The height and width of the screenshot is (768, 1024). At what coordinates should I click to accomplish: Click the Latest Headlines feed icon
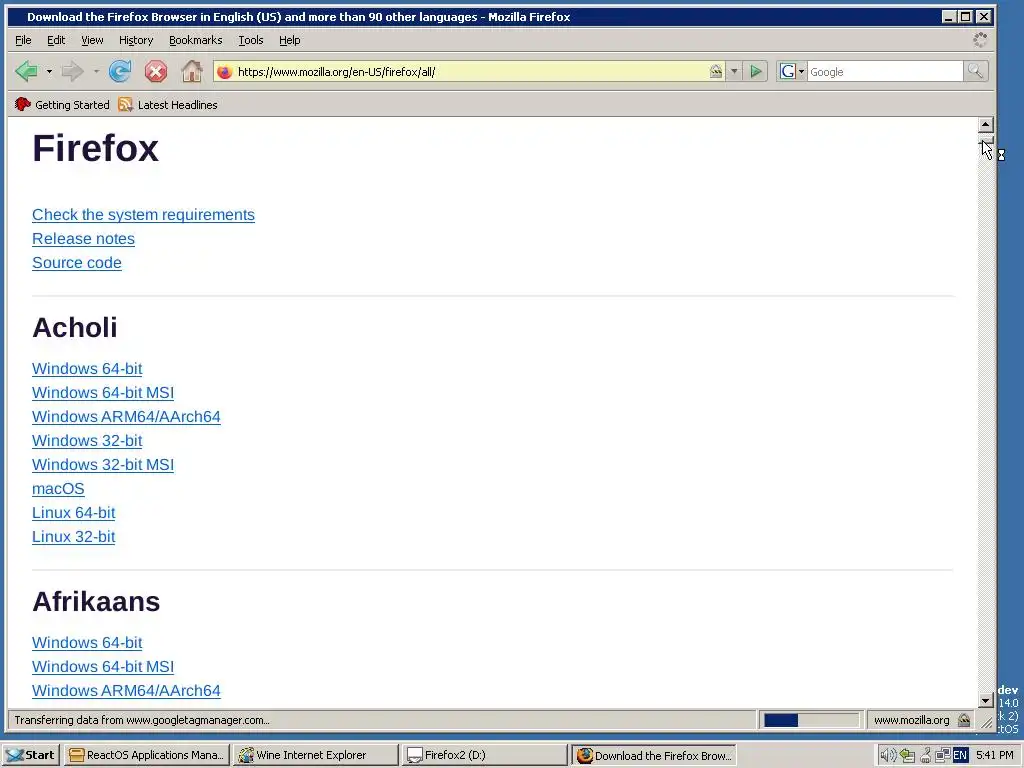pos(125,104)
